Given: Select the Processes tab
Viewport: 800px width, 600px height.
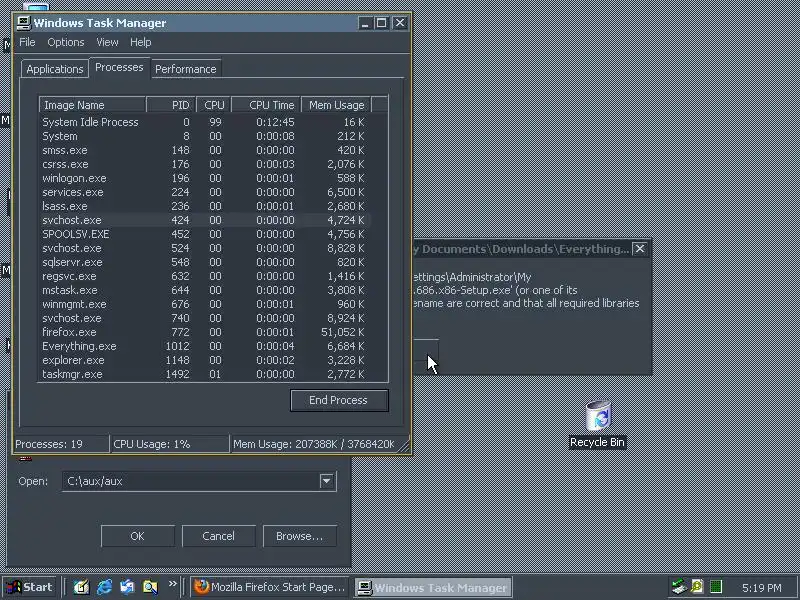Looking at the screenshot, I should coord(119,67).
